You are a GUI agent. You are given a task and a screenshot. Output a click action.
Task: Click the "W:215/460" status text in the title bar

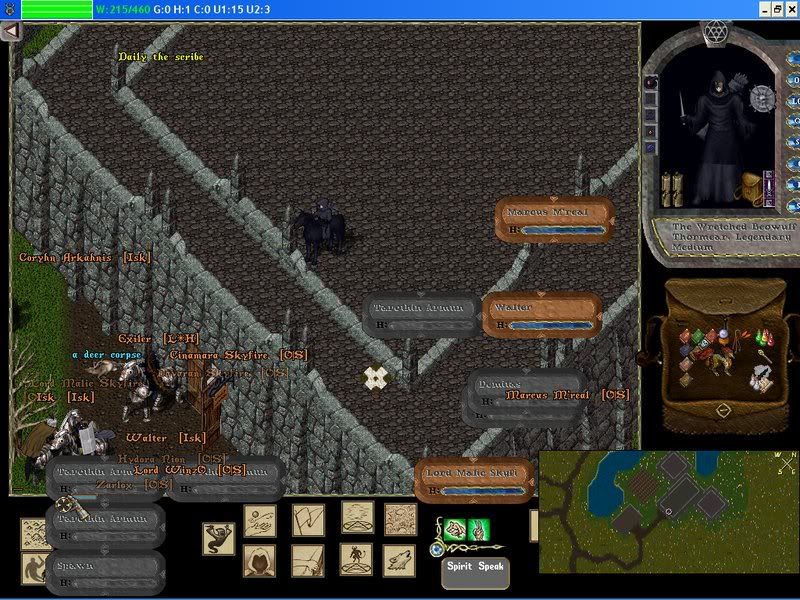[122, 9]
